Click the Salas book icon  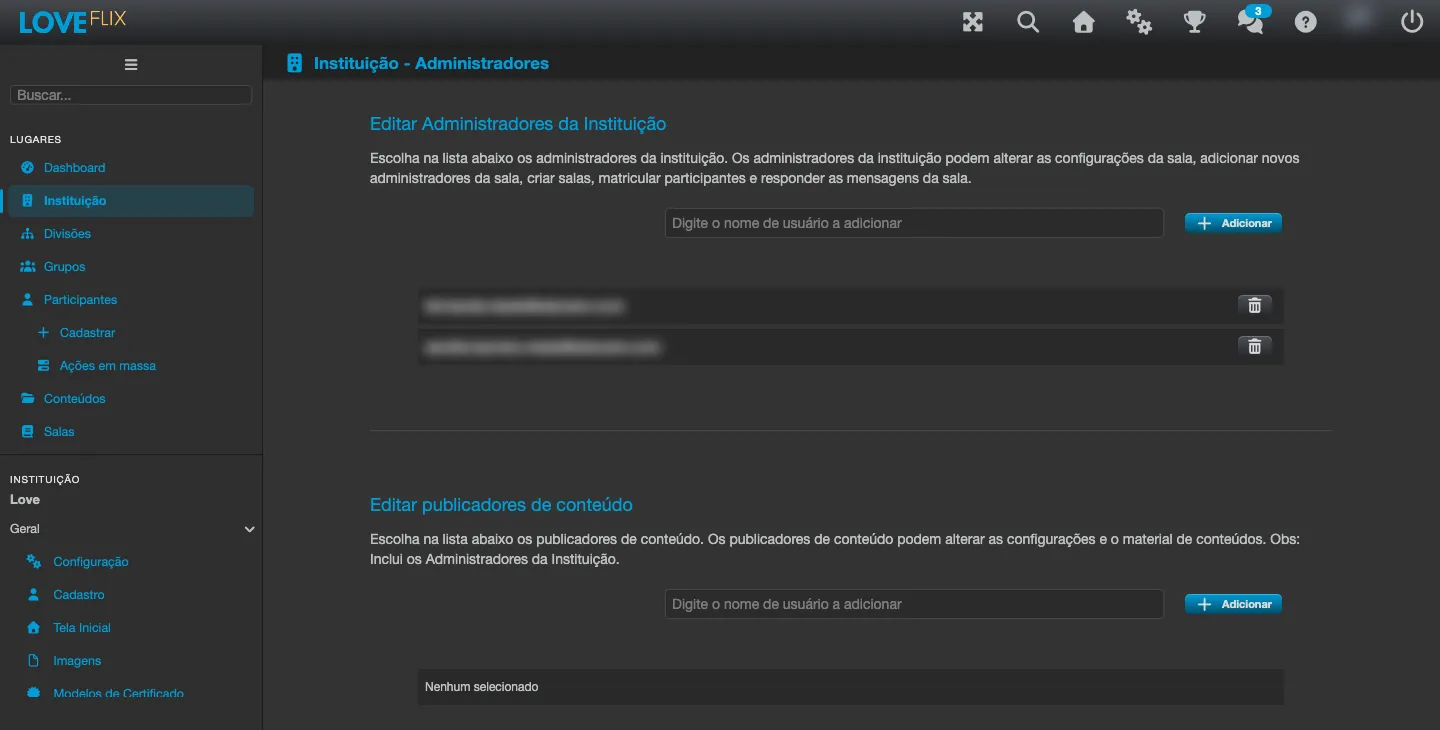click(28, 432)
